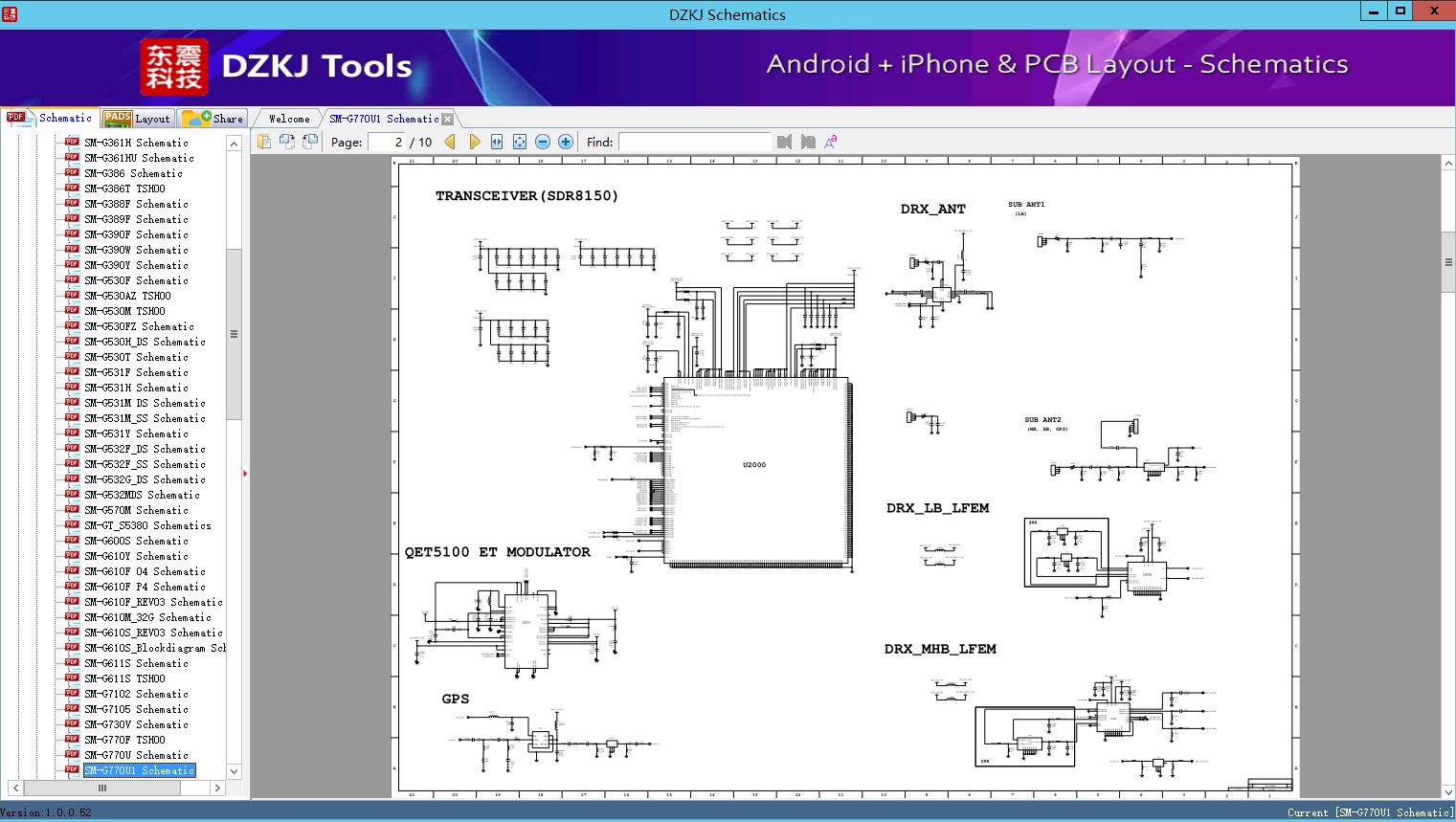Screen dimensions: 1456x822
Task: Open SM-G531Y Schematic
Action: click(136, 433)
